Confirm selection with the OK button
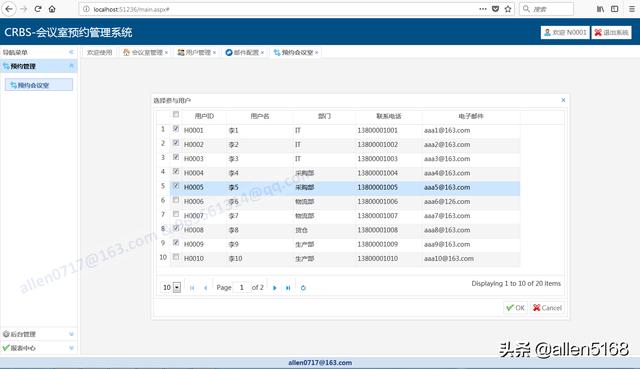Screen dimensions: 640x369 pos(516,308)
